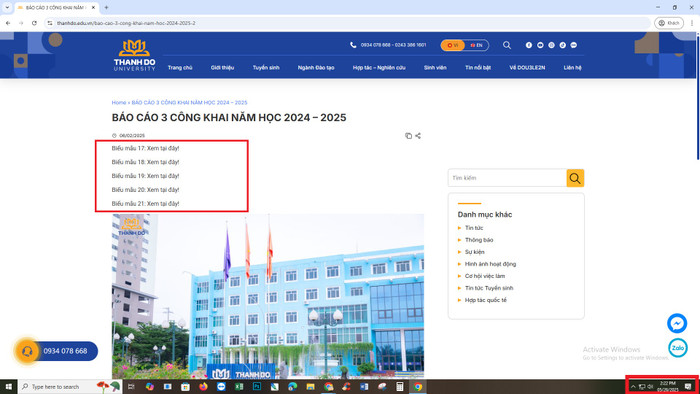Reload the page with the refresh icon
Viewport: 700px width, 394px height.
(x=34, y=23)
